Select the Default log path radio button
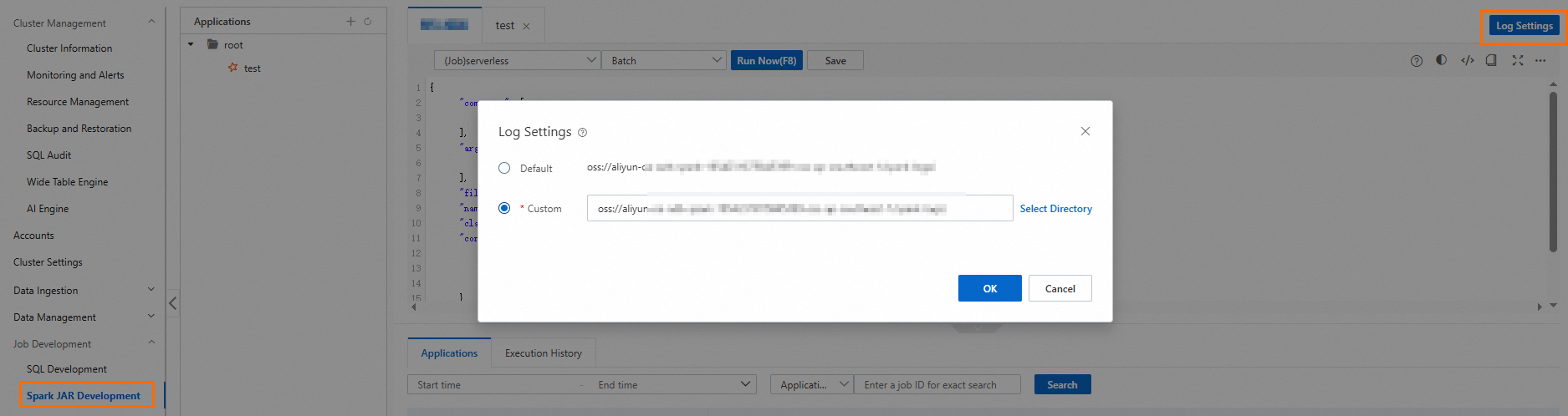 coord(504,168)
